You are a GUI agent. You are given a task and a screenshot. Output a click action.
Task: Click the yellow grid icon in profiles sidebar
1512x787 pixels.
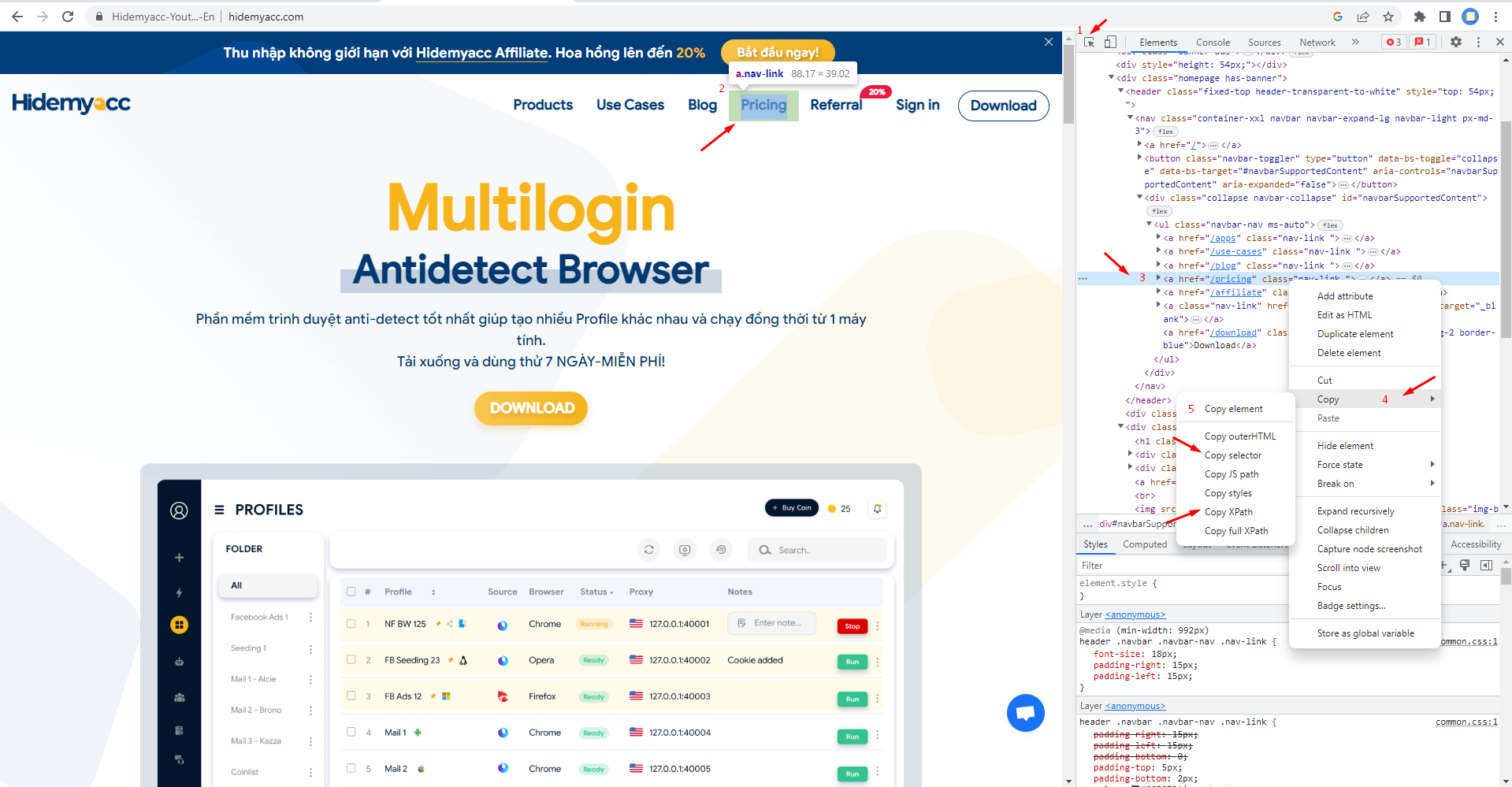[179, 625]
